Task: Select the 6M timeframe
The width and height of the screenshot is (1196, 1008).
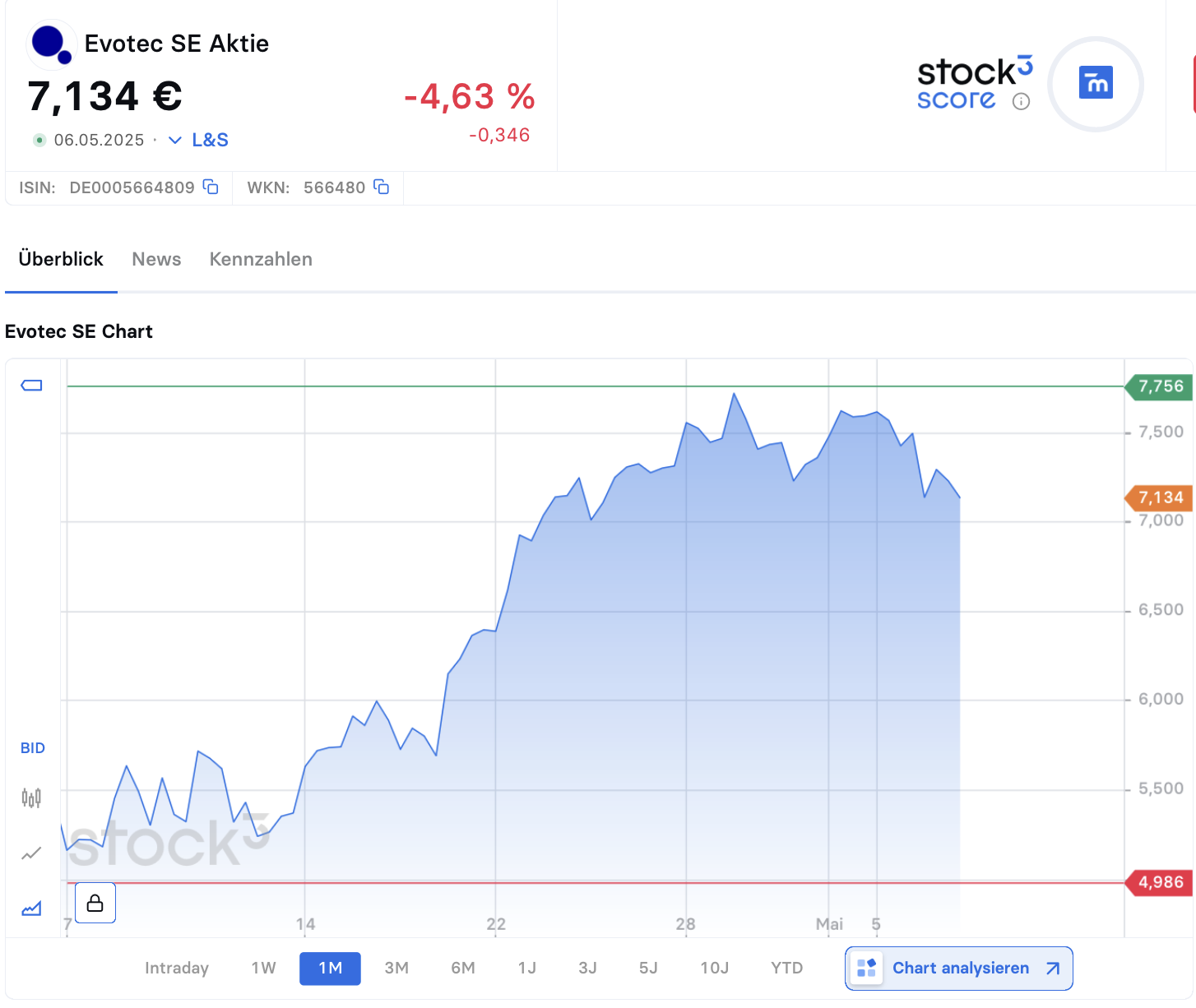Action: (x=463, y=968)
